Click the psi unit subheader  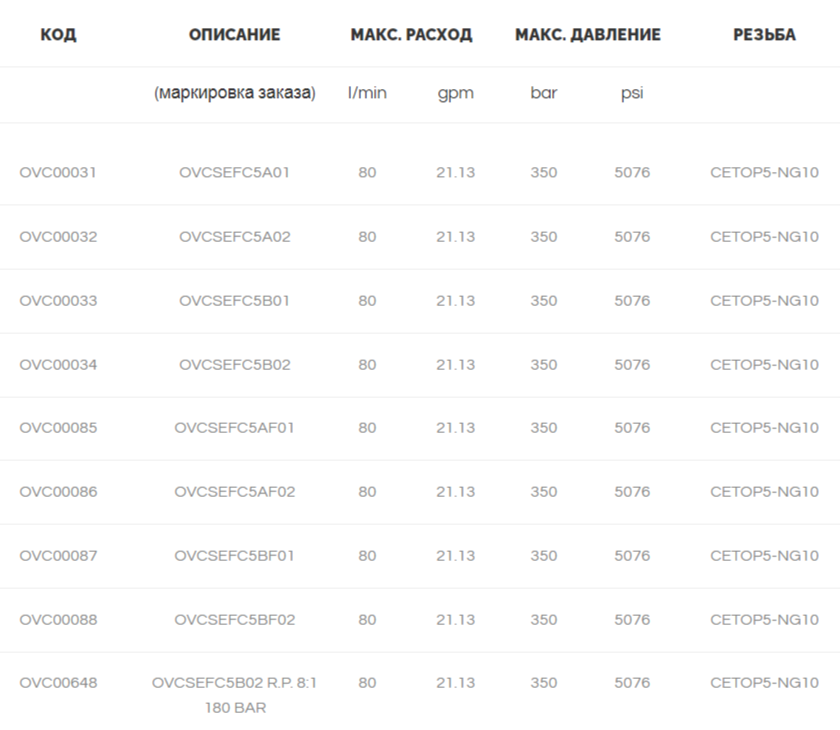pyautogui.click(x=632, y=93)
